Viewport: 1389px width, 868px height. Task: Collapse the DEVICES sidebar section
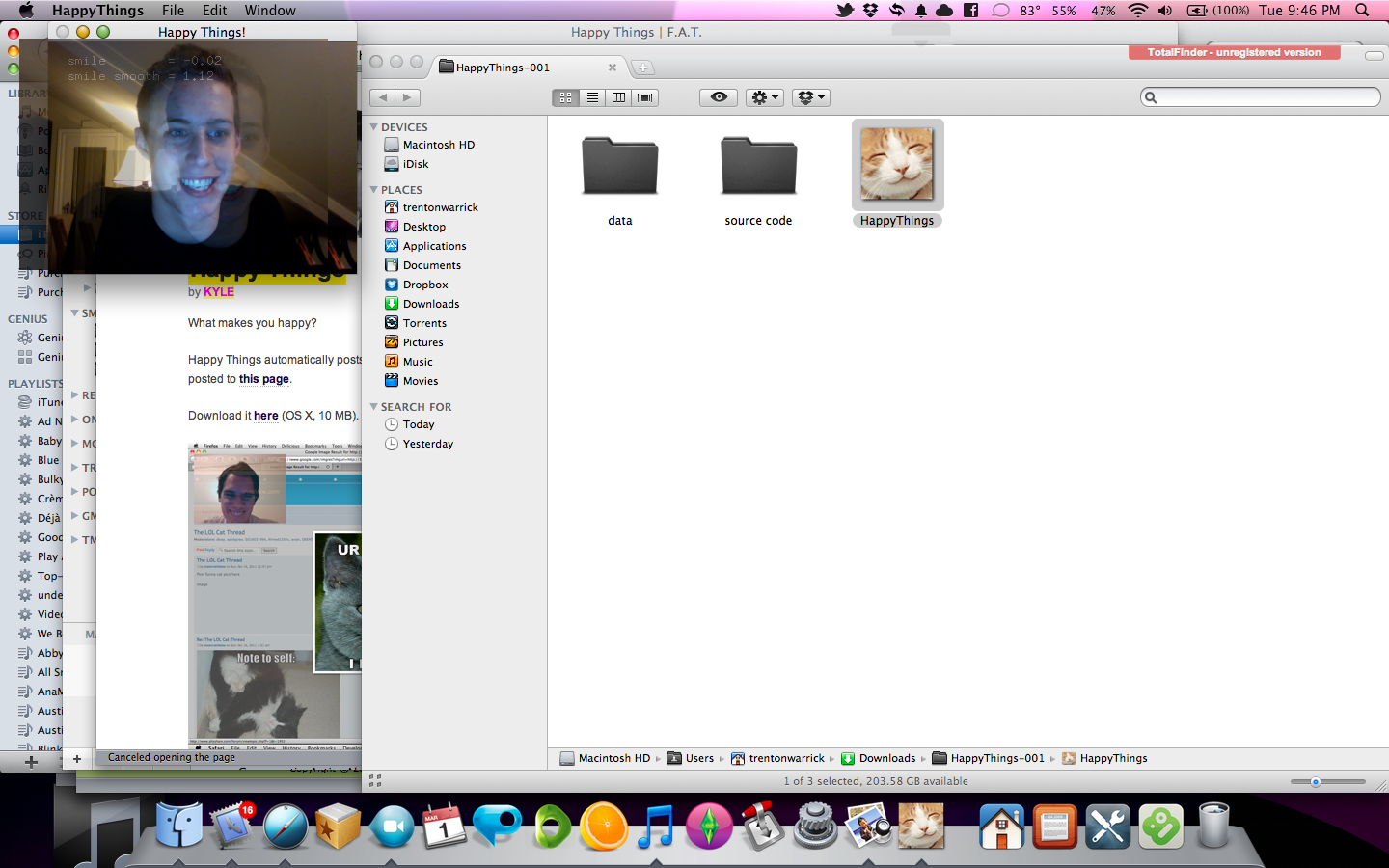click(x=374, y=127)
